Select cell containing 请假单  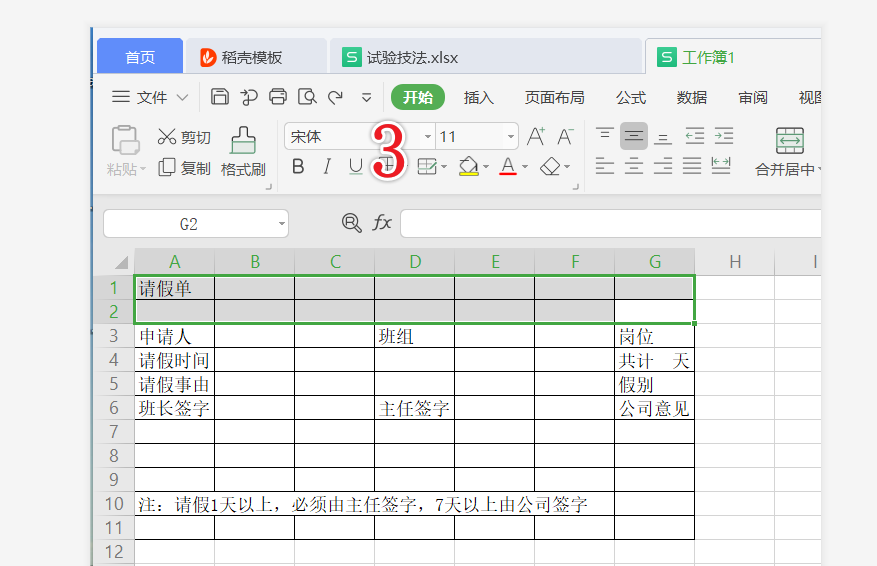click(x=175, y=288)
